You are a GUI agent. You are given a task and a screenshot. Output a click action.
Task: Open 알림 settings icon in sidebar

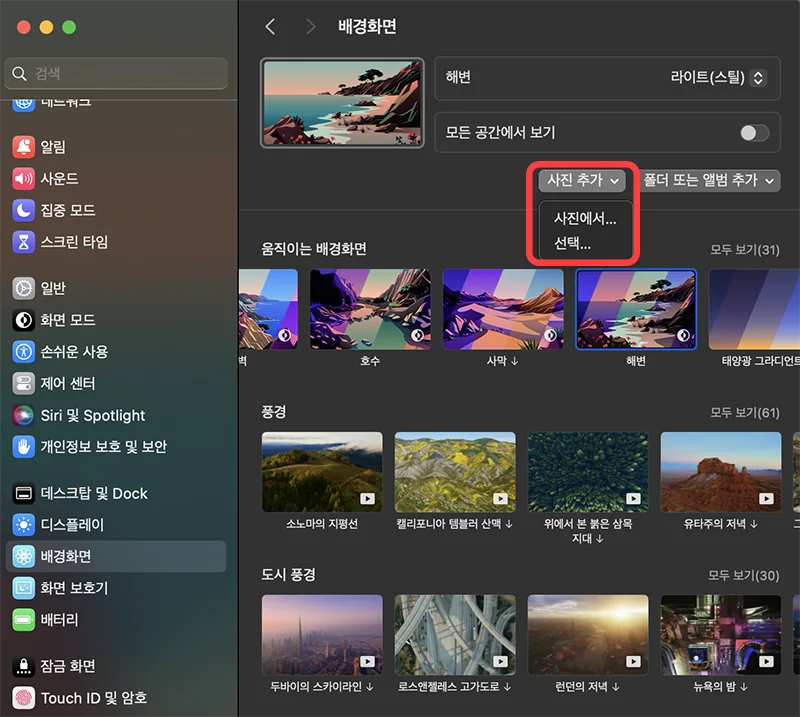click(x=23, y=147)
